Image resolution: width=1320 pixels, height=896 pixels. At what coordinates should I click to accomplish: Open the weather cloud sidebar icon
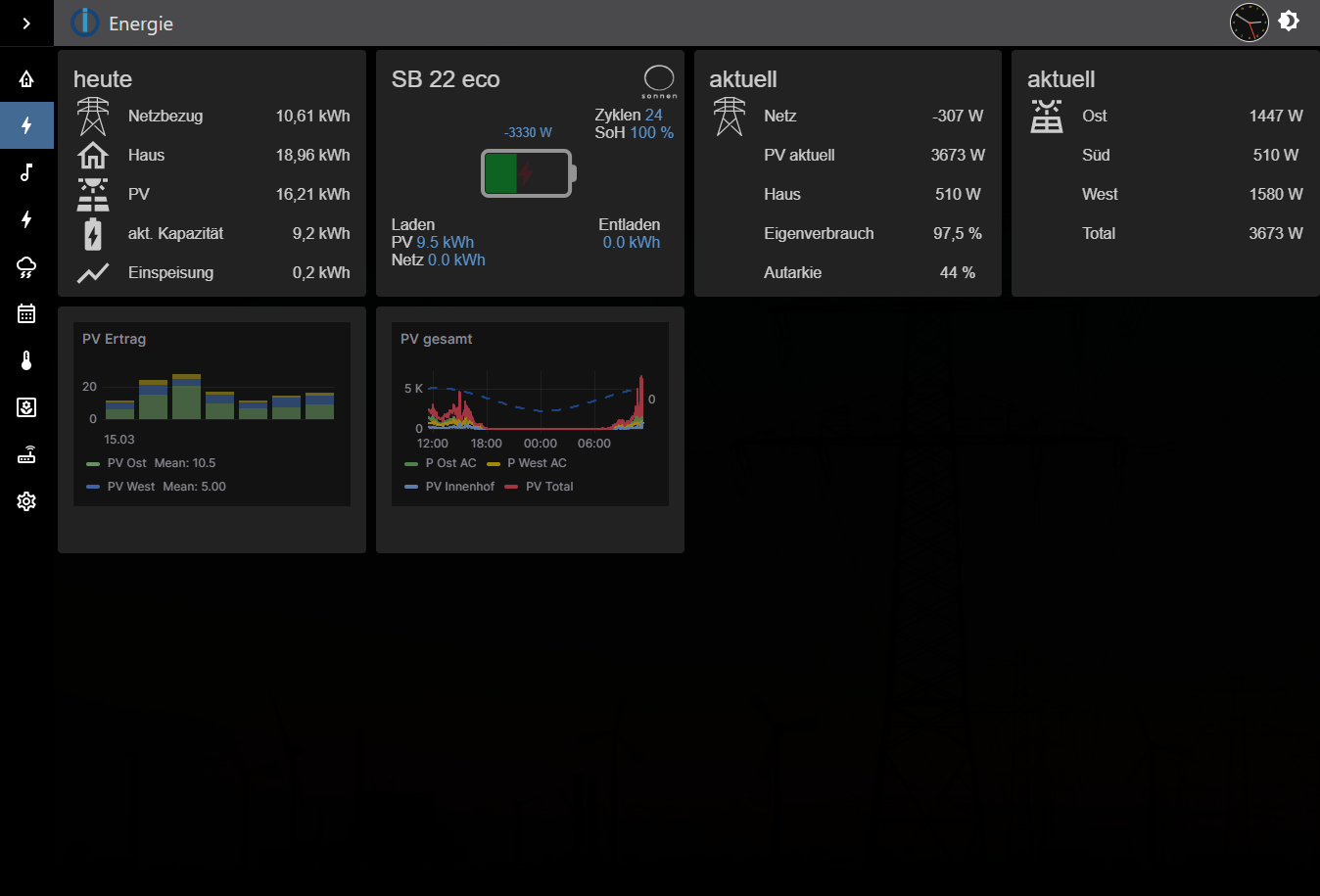[x=26, y=266]
